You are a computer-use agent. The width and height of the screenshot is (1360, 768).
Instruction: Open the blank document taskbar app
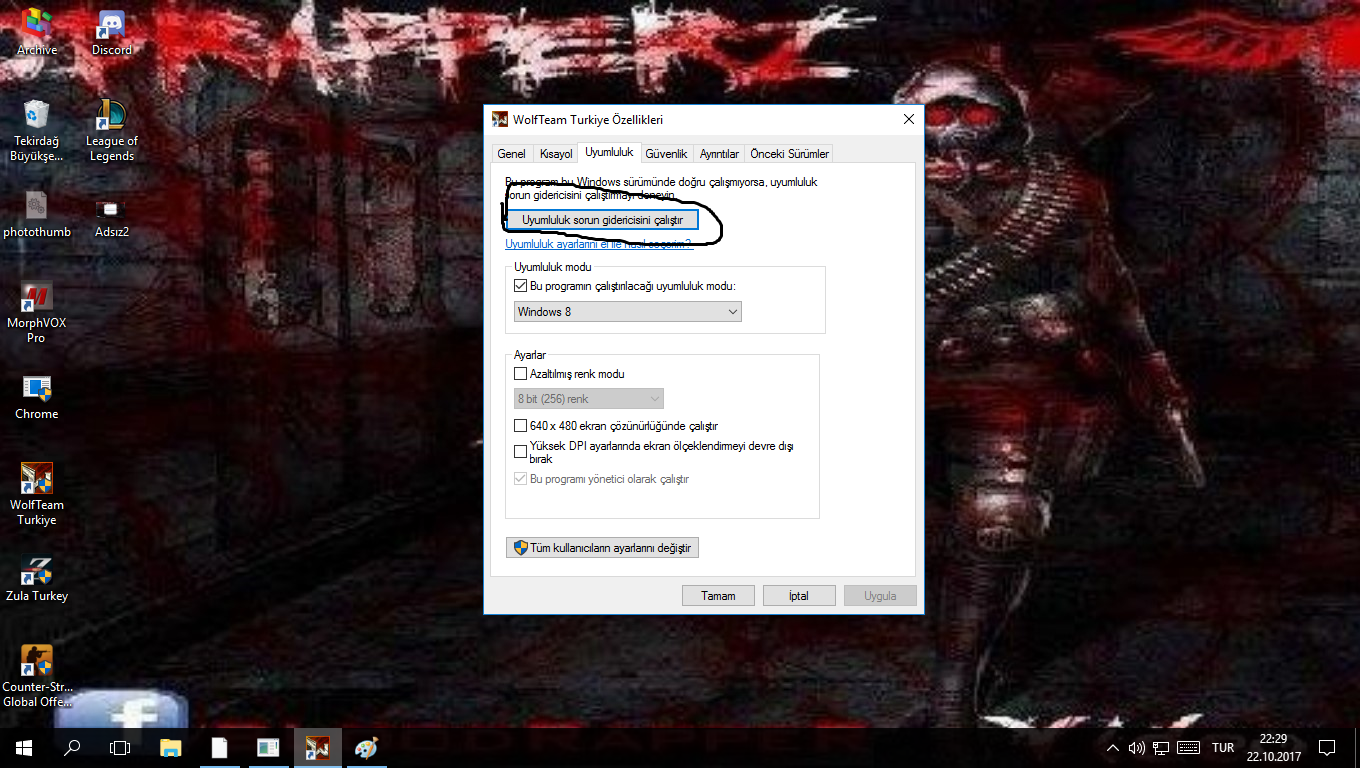[219, 747]
